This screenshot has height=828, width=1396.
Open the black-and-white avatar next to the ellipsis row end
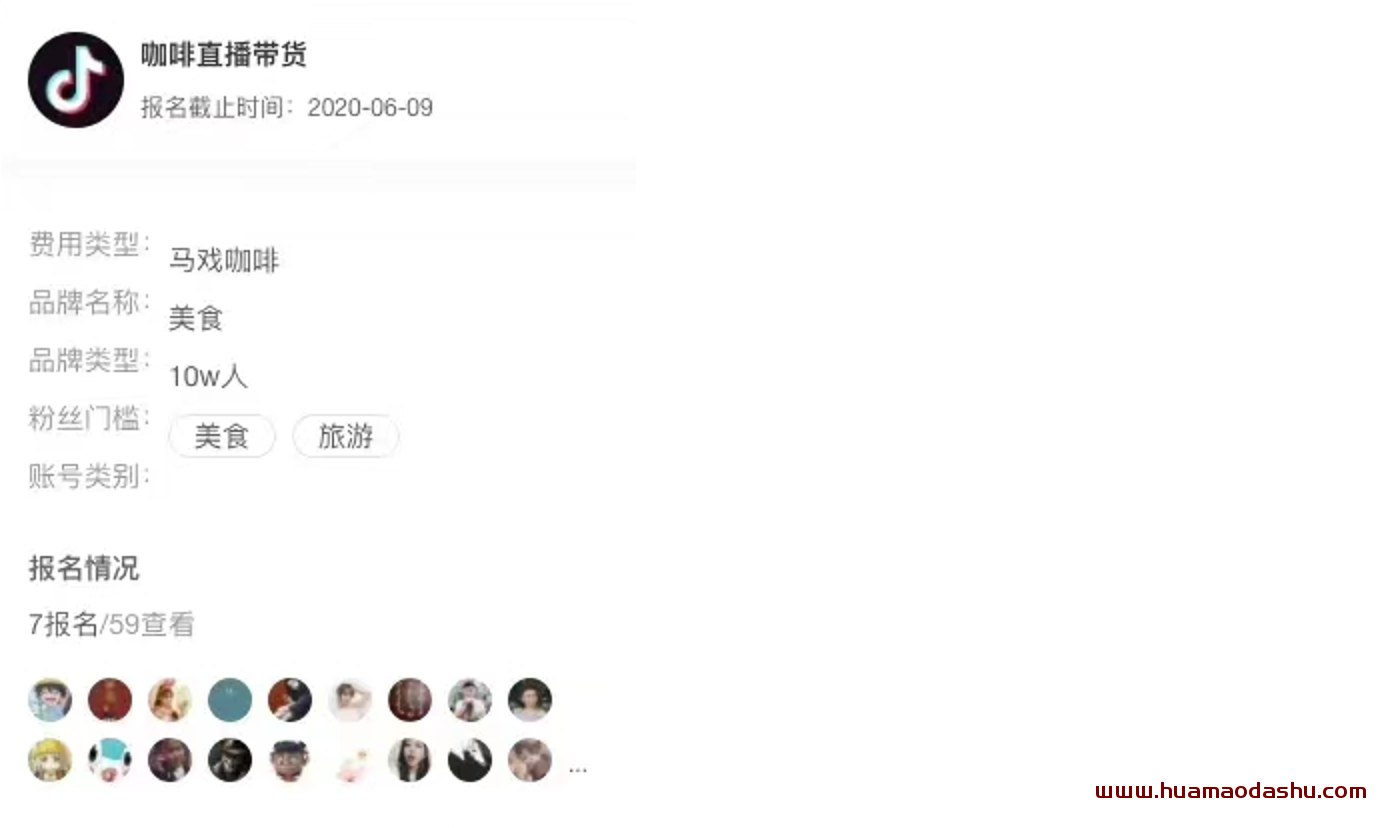pyautogui.click(x=470, y=760)
